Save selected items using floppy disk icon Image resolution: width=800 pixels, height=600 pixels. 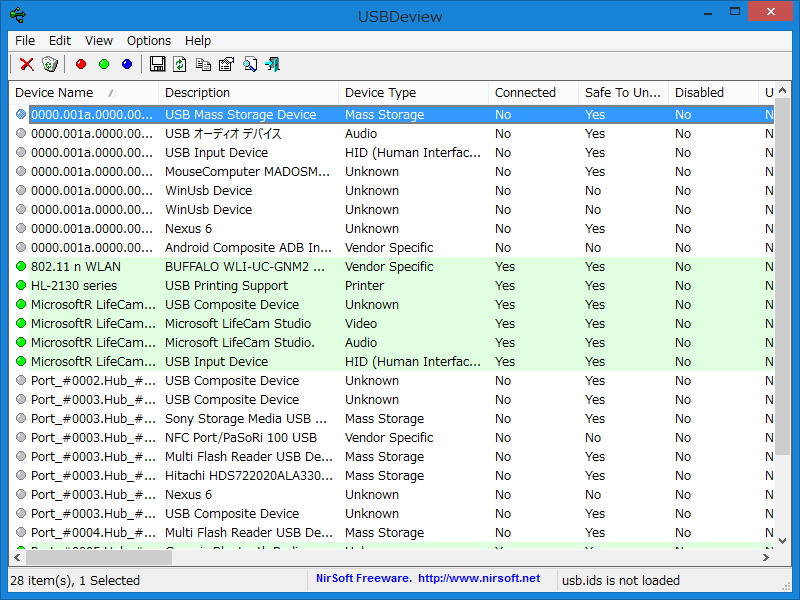(x=157, y=64)
